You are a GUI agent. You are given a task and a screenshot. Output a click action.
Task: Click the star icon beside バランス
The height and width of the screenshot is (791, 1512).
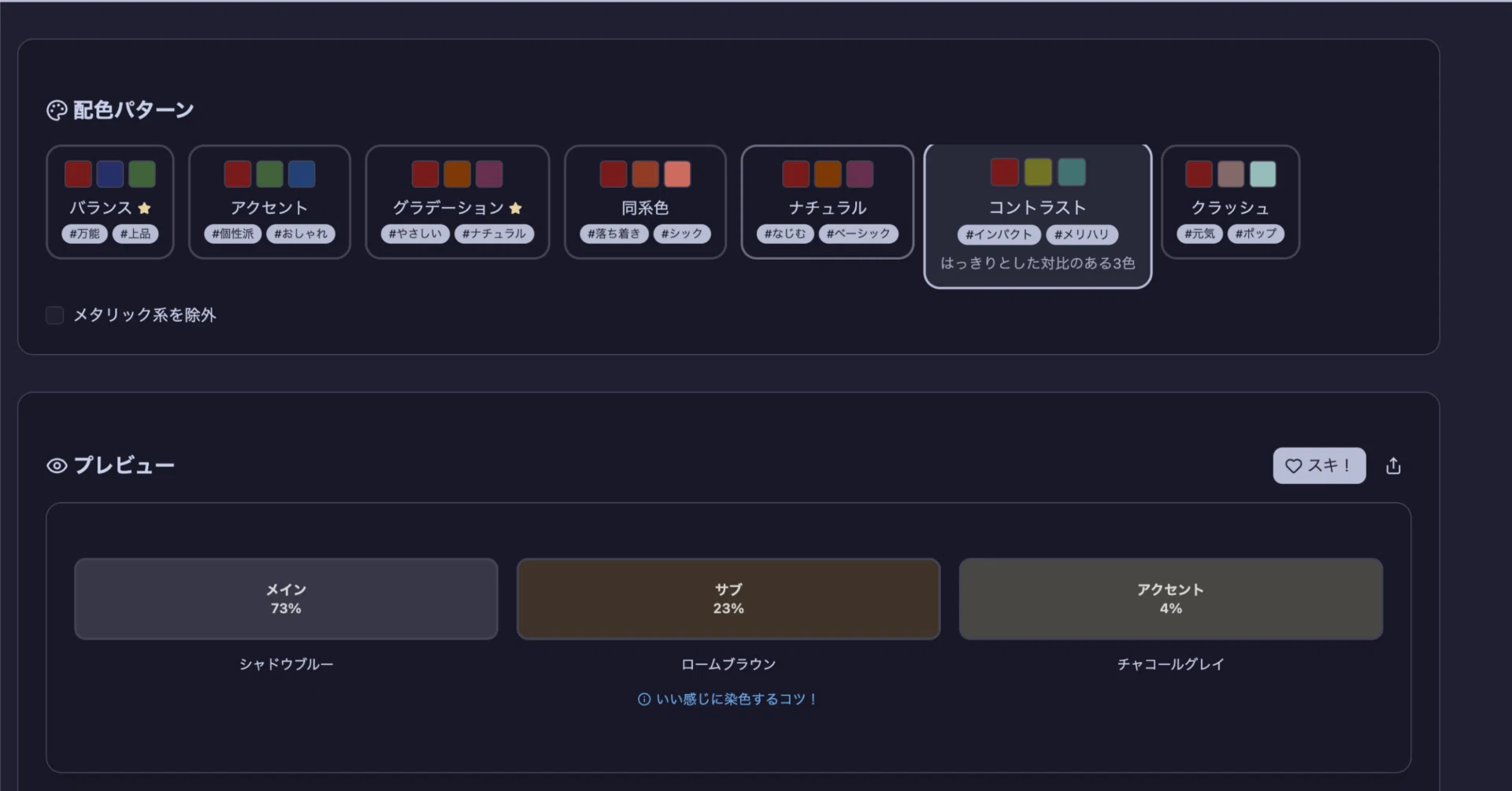(144, 208)
